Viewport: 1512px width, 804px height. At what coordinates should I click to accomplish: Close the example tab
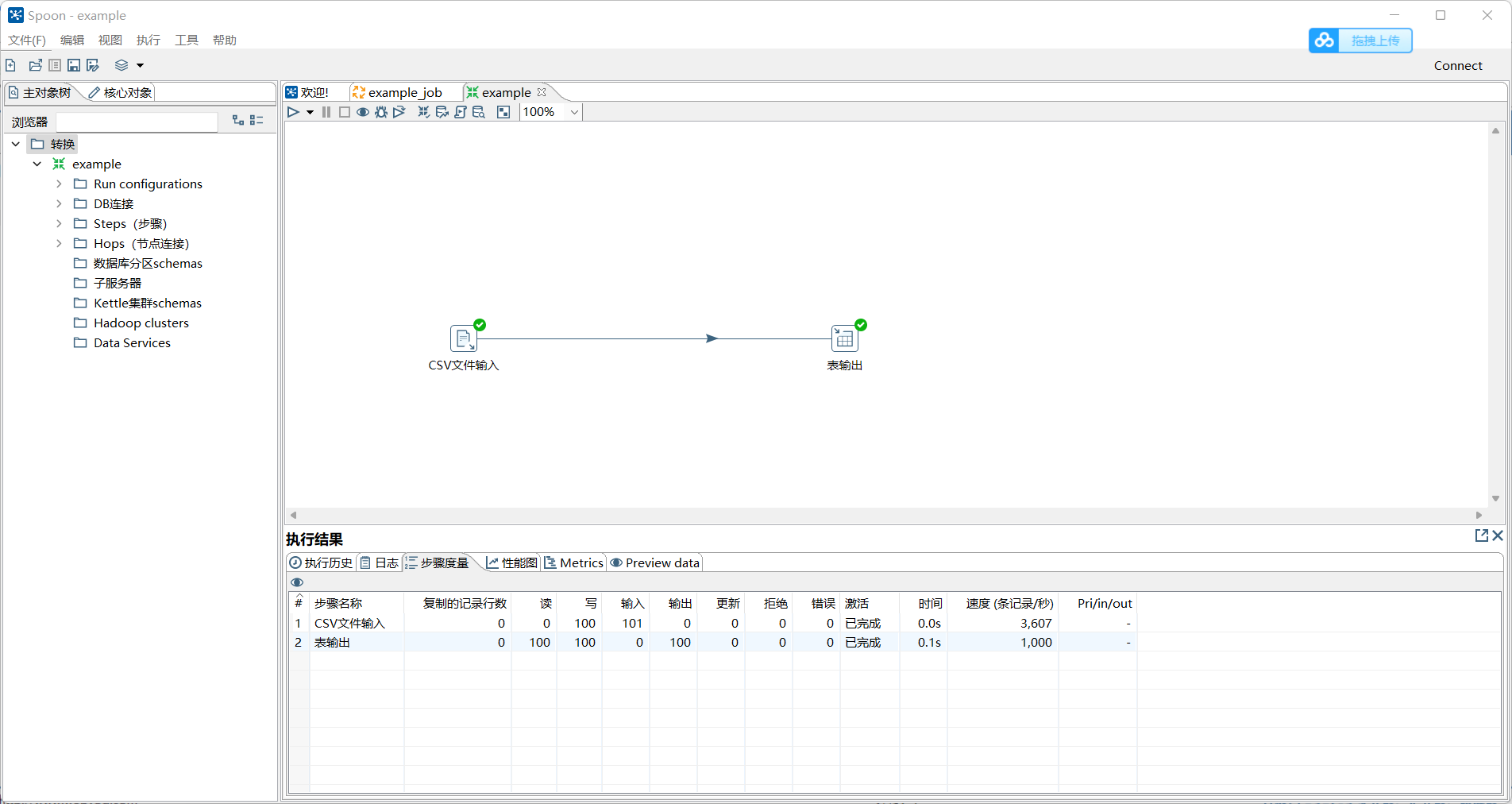point(542,92)
